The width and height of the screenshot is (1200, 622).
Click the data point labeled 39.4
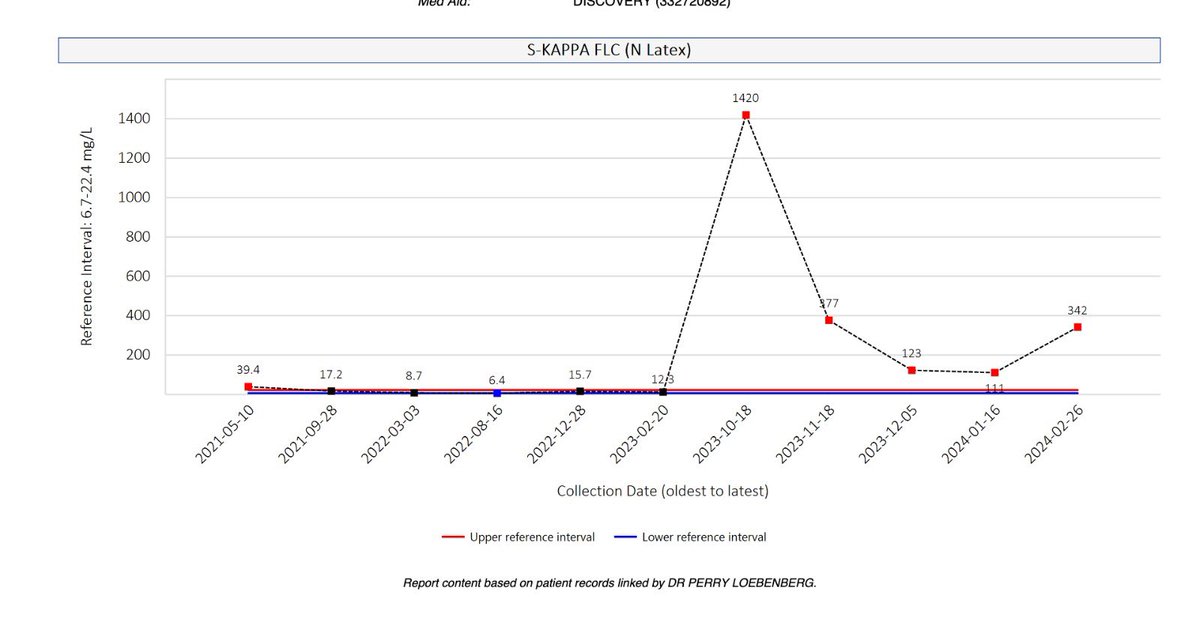248,387
